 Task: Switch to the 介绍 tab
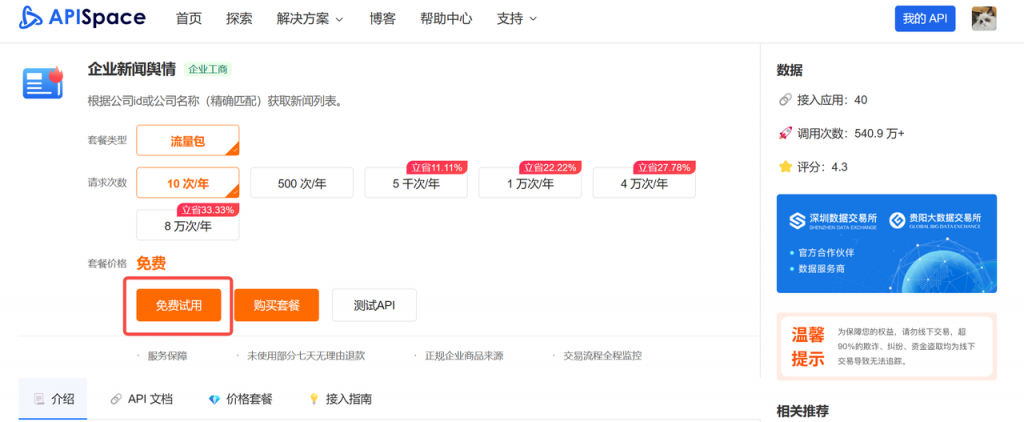53,399
